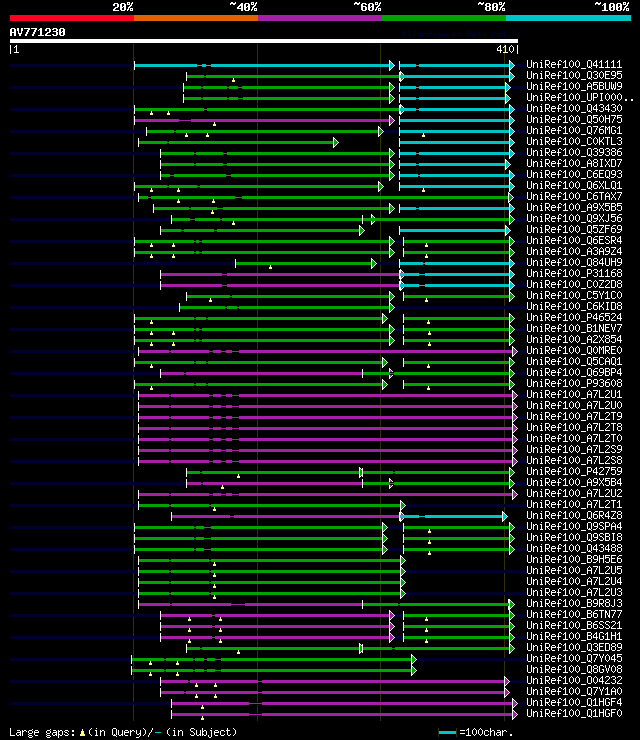Click the UniRef100_Q5CAQ1 label
Screen dimensions: 640x740
574,362
